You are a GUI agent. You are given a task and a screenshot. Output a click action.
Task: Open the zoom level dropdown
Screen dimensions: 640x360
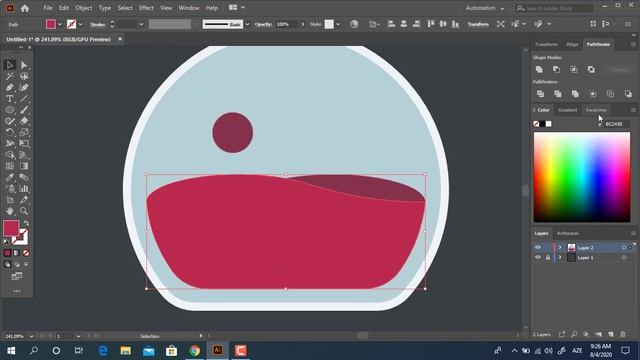pyautogui.click(x=31, y=336)
